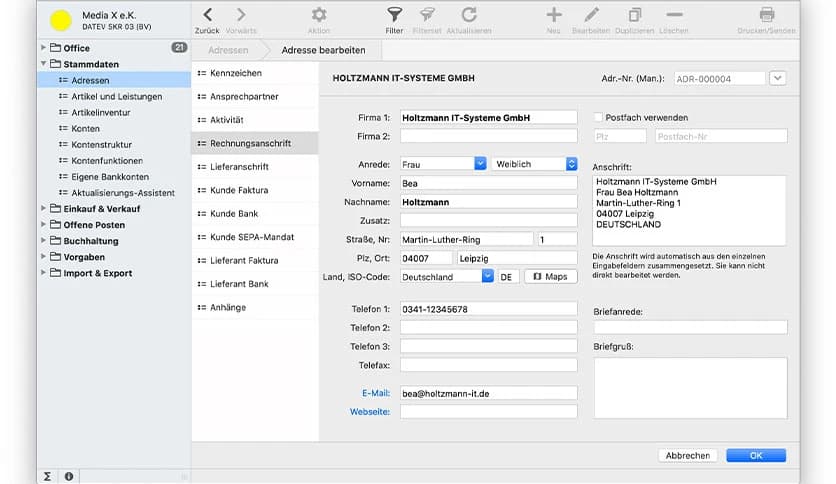This screenshot has width=836, height=484.
Task: Select Adressen in the sidebar
Action: pyautogui.click(x=114, y=80)
